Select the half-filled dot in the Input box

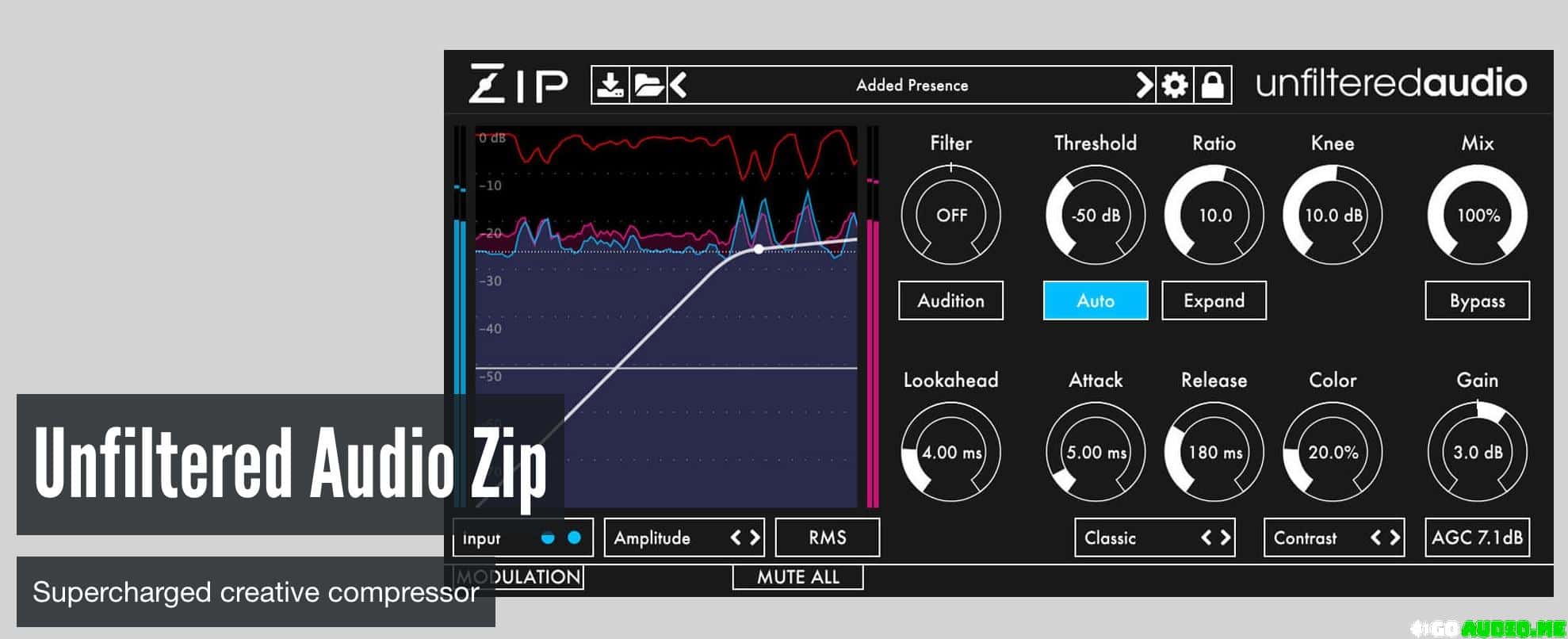548,538
